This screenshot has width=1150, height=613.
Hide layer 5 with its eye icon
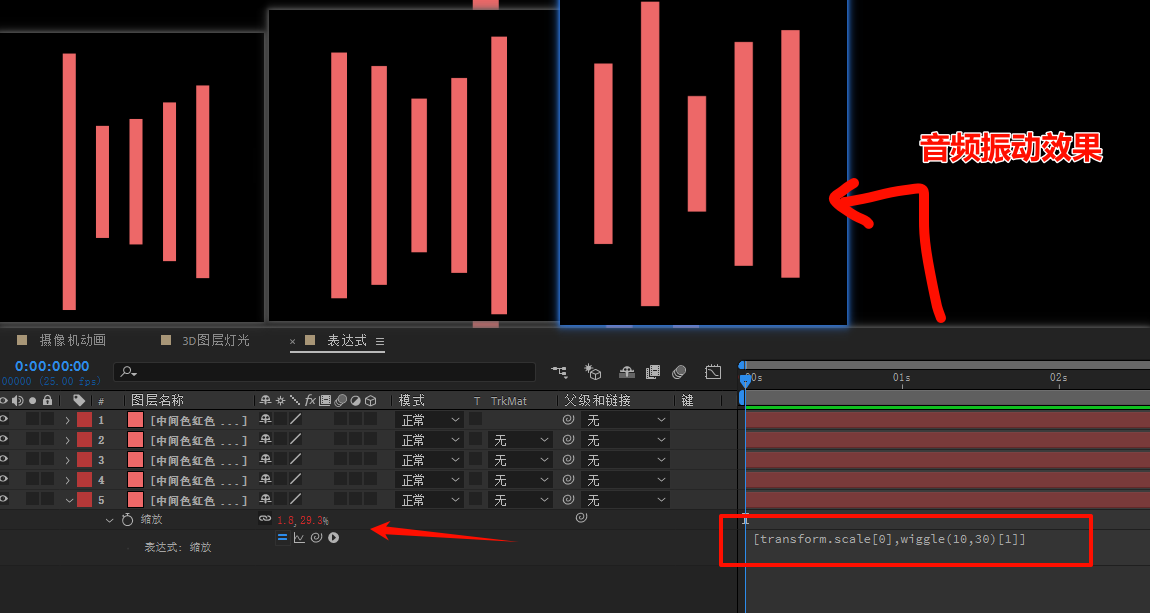point(4,499)
